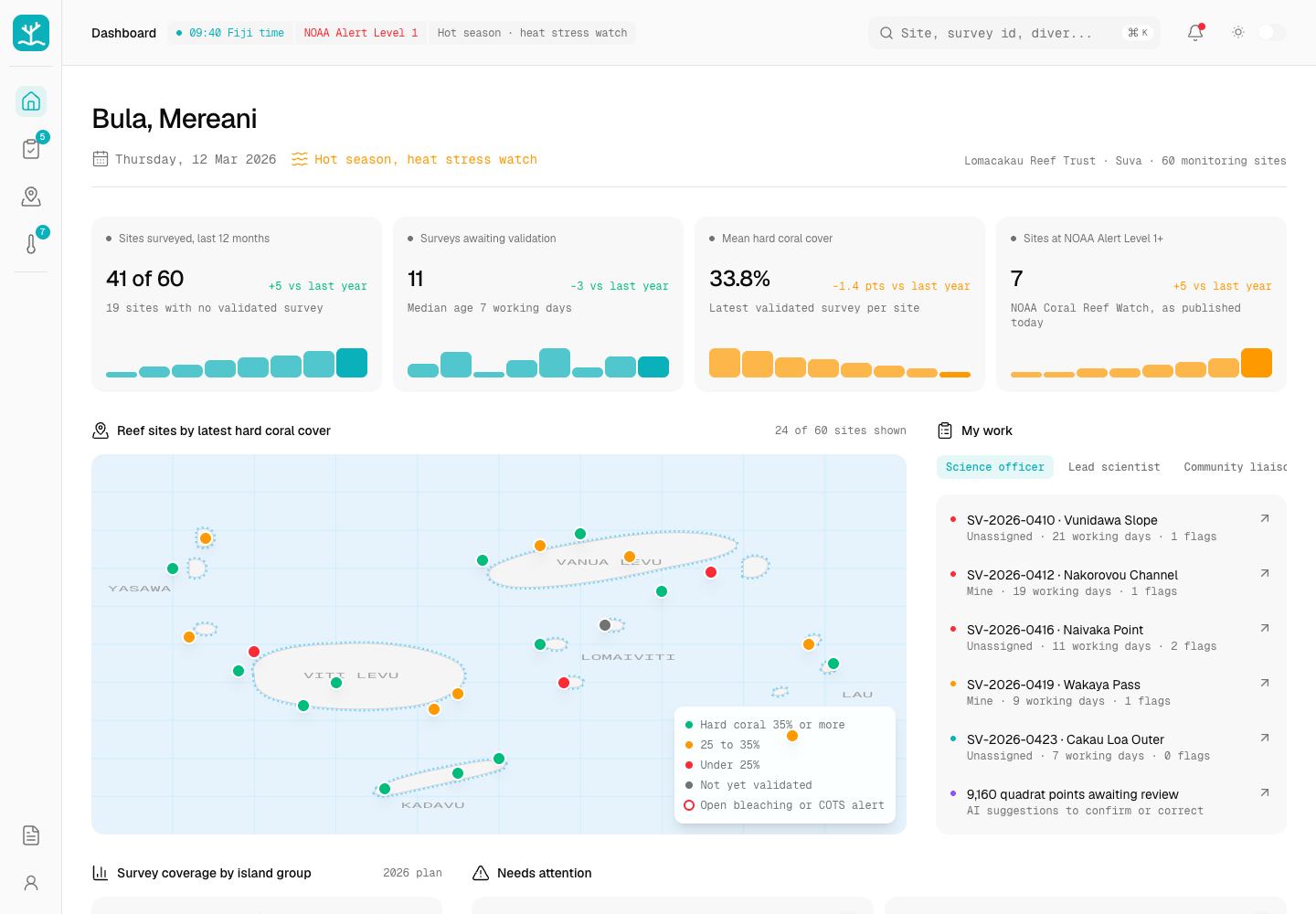
Task: Click the '25 to 35%' legend entry
Action: (722, 745)
